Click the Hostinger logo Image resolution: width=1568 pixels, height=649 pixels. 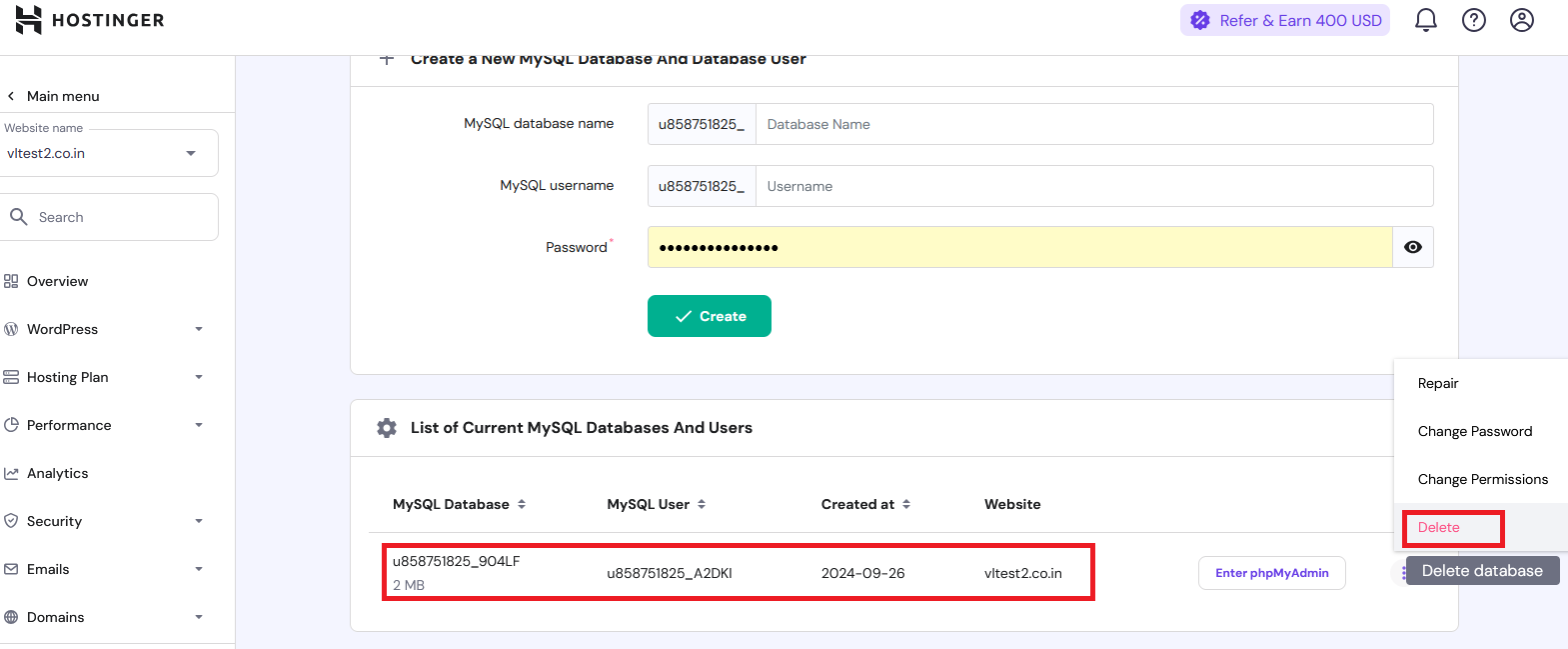(x=90, y=20)
